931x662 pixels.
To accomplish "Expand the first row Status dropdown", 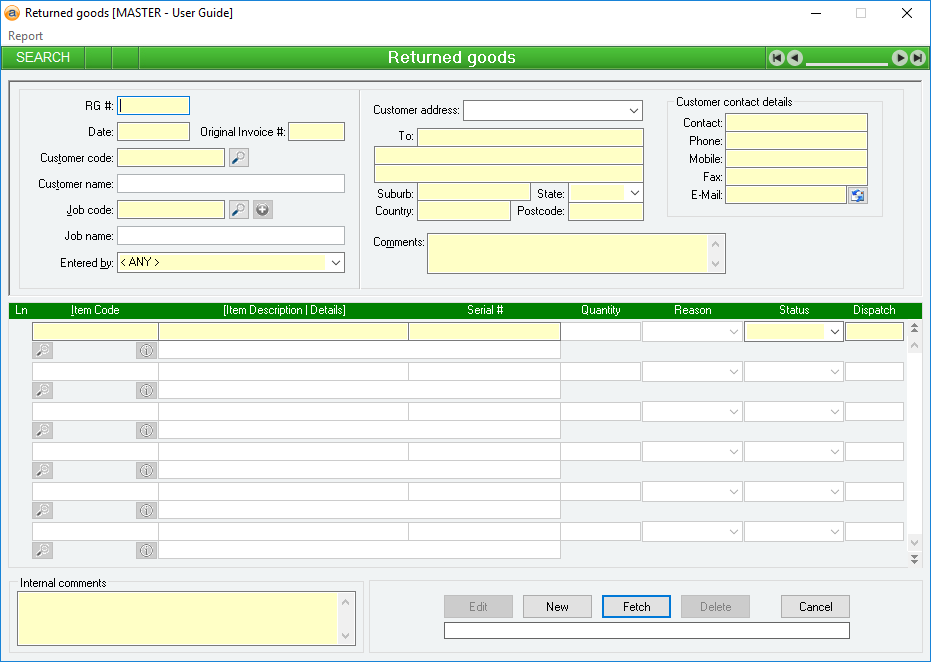I will pos(834,332).
